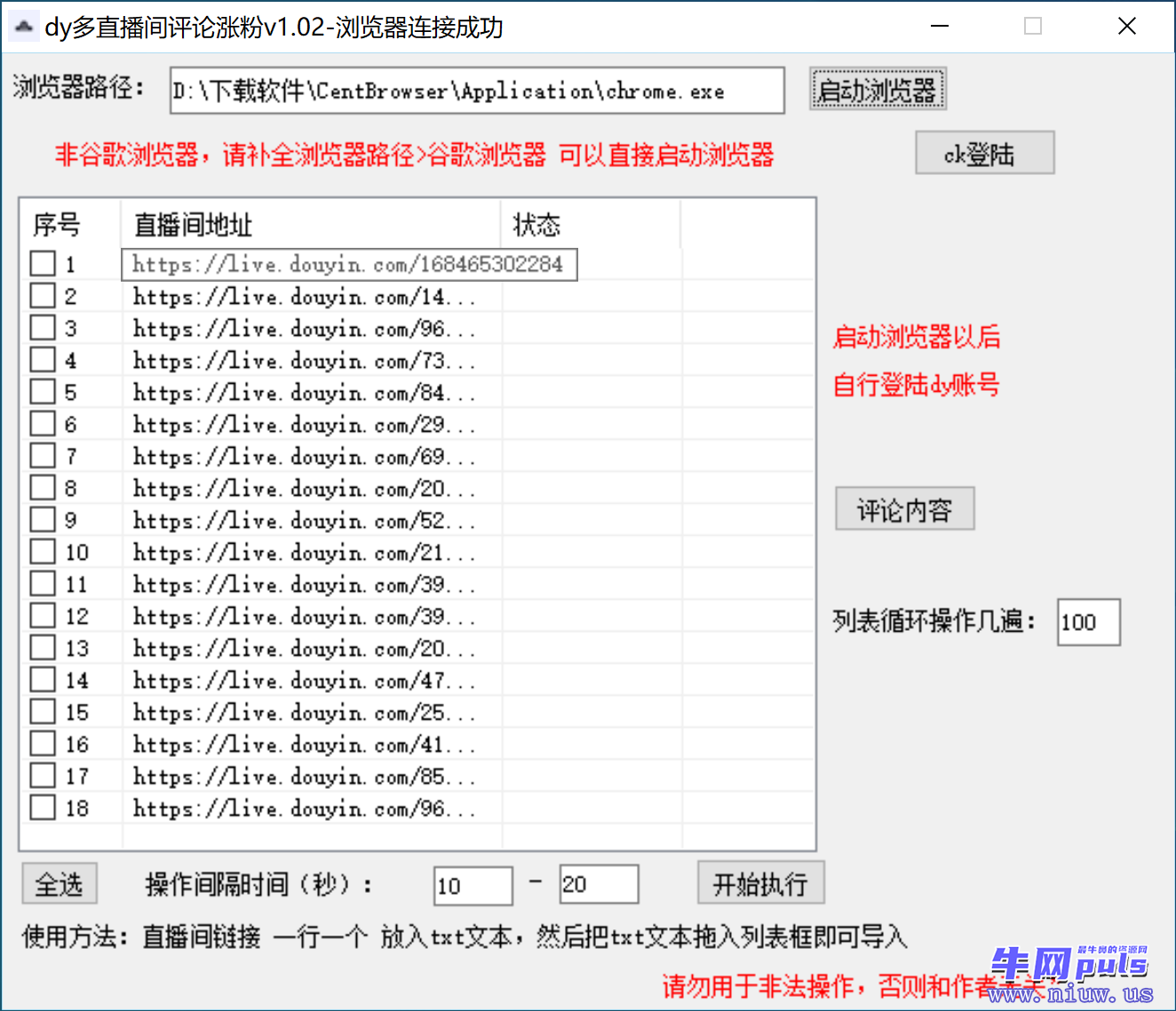Click the 启动浏览器 button

878,89
